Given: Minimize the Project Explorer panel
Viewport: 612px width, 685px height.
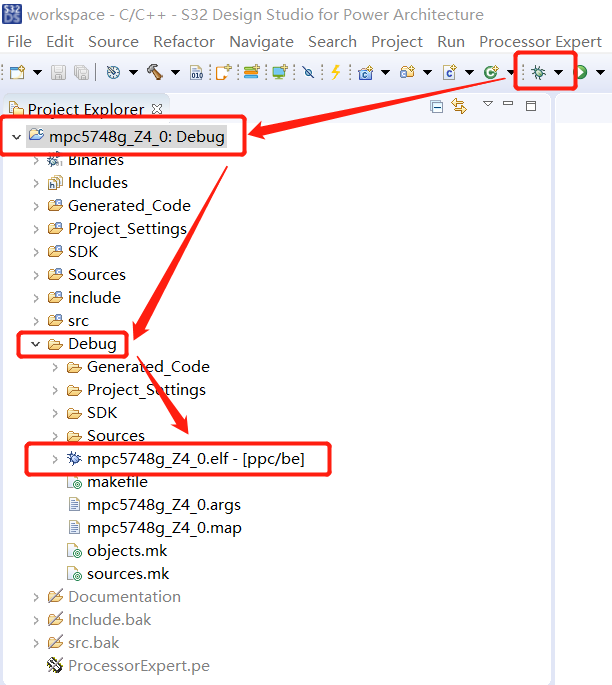Looking at the screenshot, I should [508, 104].
